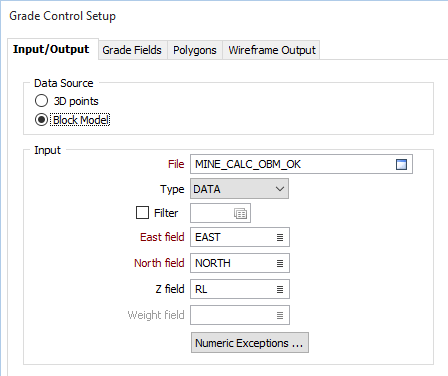Switch to the Polygons tab
This screenshot has height=376, width=448.
(195, 50)
